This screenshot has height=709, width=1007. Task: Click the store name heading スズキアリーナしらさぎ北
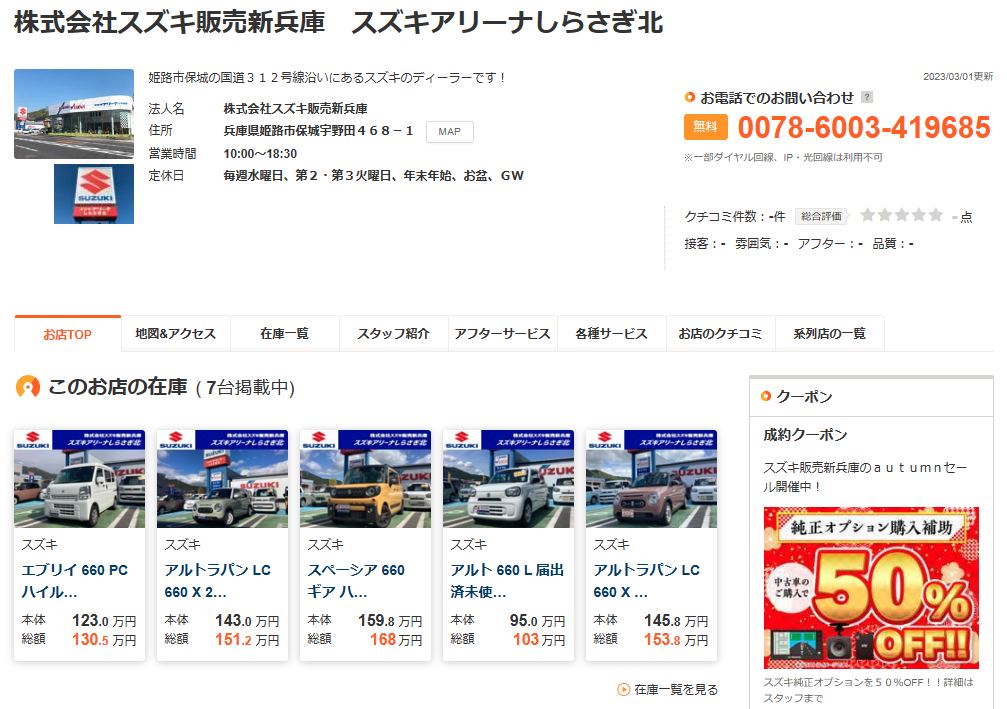(x=507, y=22)
